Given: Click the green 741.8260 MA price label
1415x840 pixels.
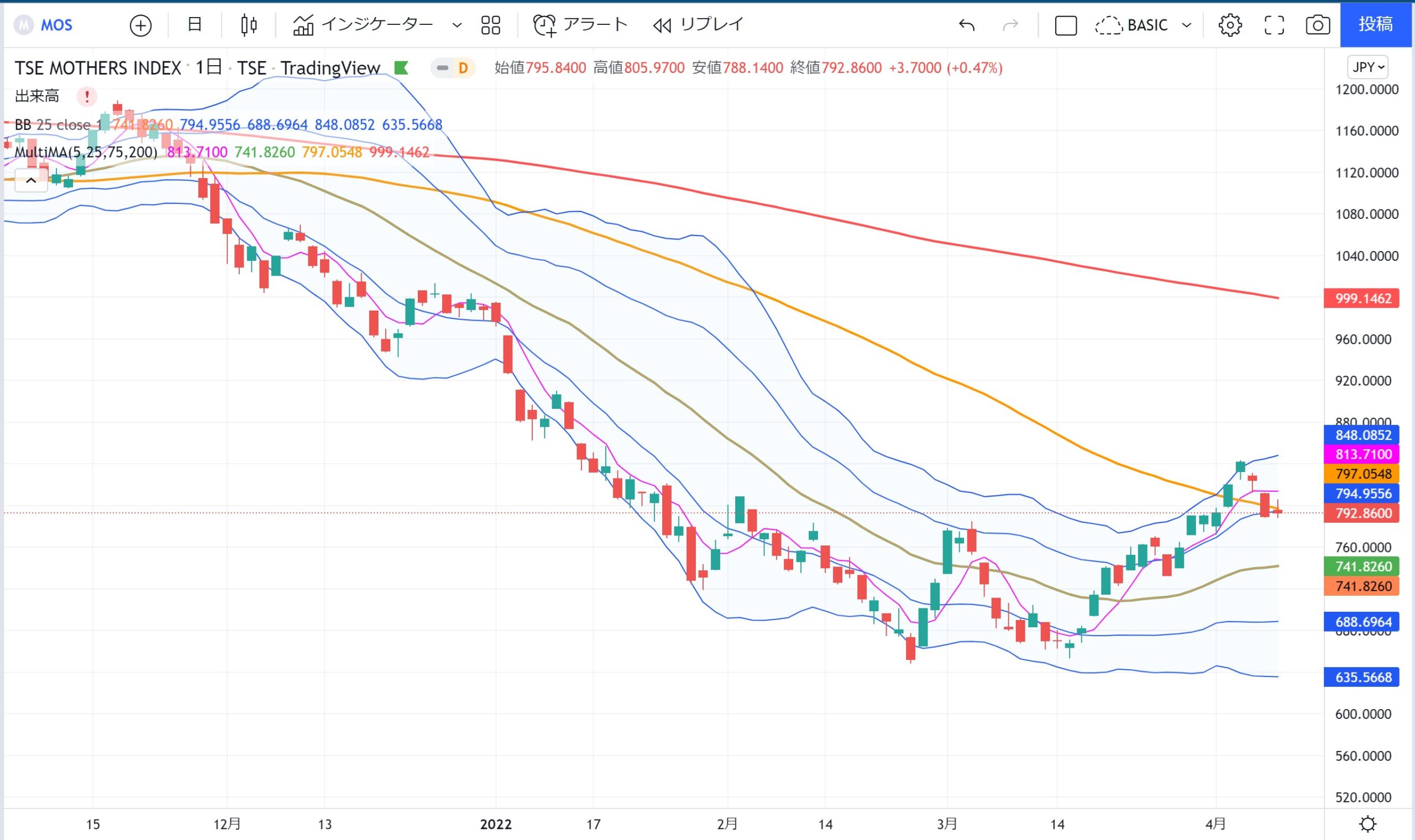Looking at the screenshot, I should tap(1361, 566).
